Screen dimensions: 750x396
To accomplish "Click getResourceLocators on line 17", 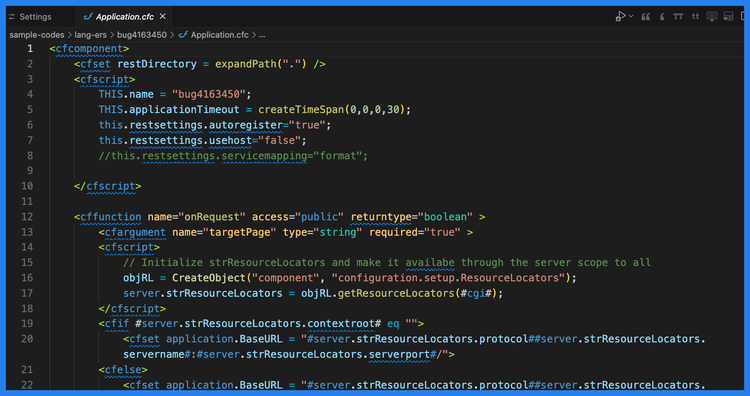I will click(396, 293).
